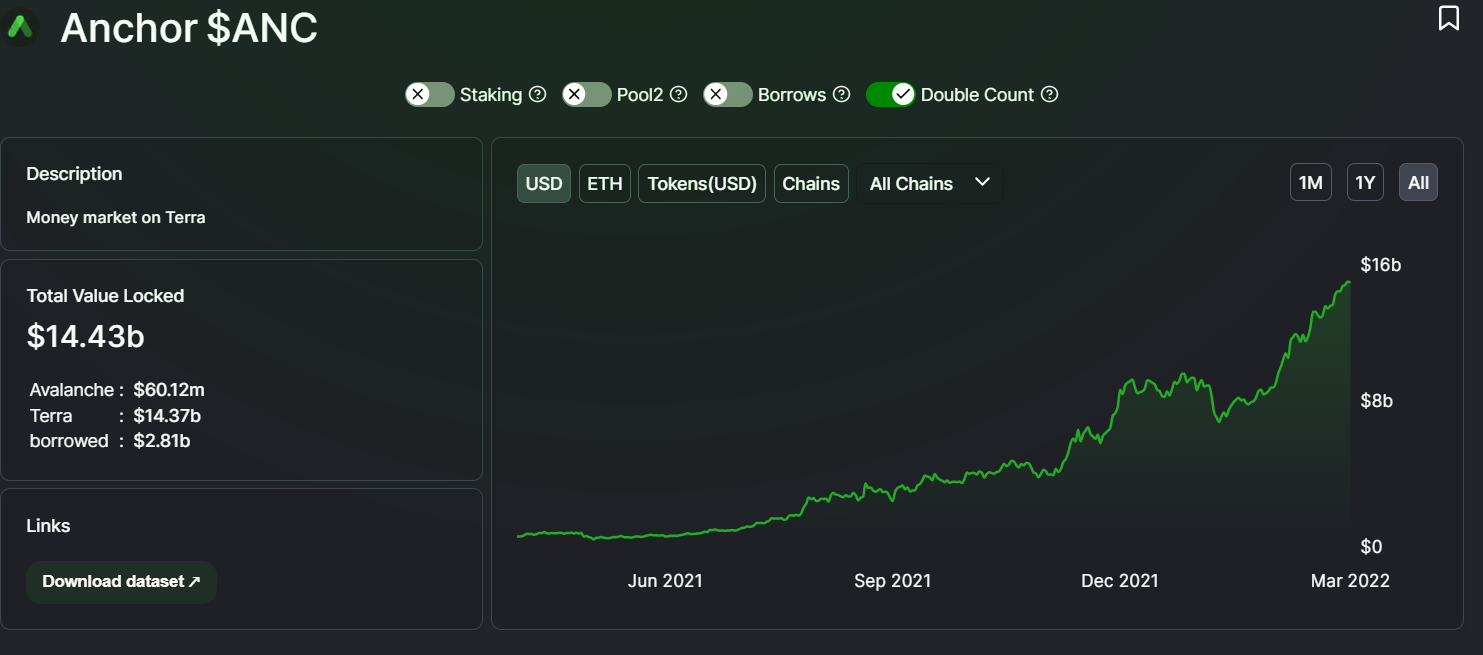
Task: Click Download dataset link
Action: pyautogui.click(x=121, y=582)
